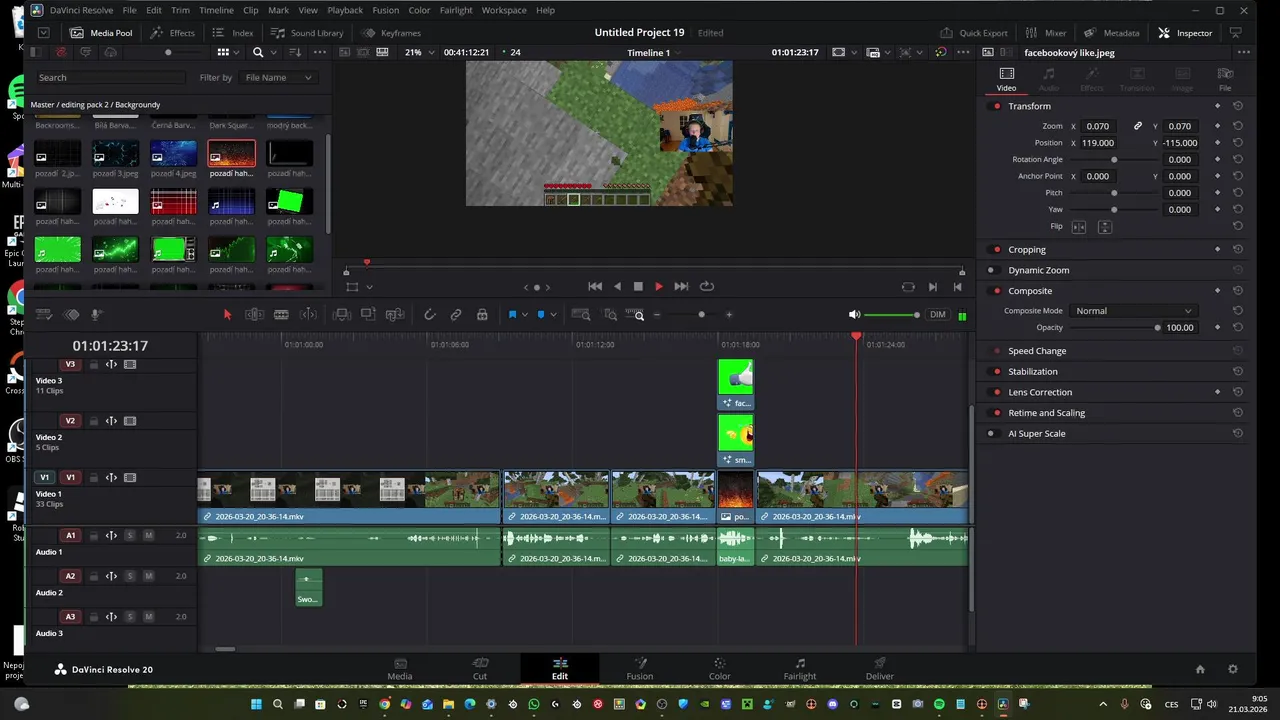Activate the Trim Edit Mode tool
1280x720 pixels.
(x=255, y=315)
